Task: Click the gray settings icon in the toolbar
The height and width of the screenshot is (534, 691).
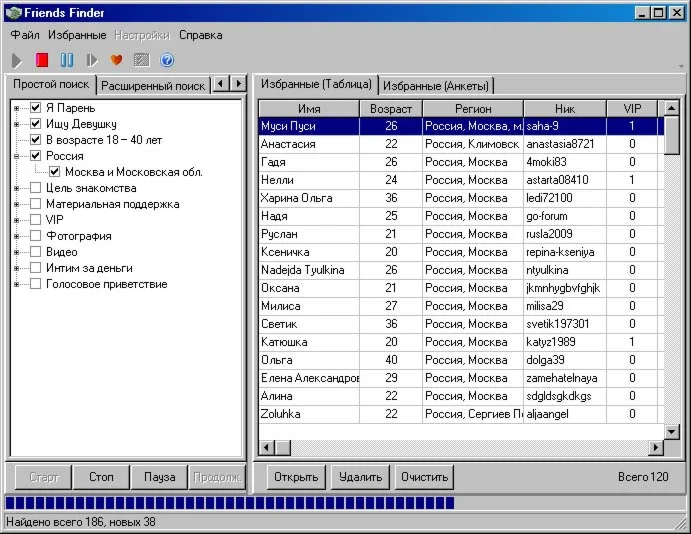Action: (142, 60)
